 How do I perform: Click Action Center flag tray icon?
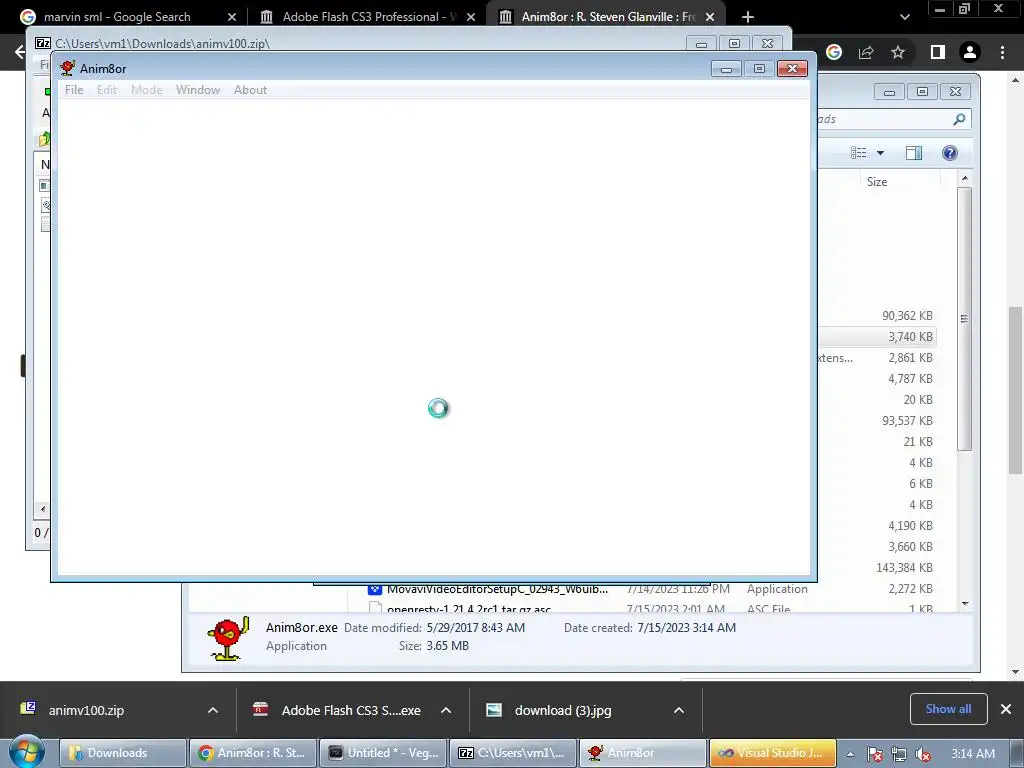(x=875, y=754)
